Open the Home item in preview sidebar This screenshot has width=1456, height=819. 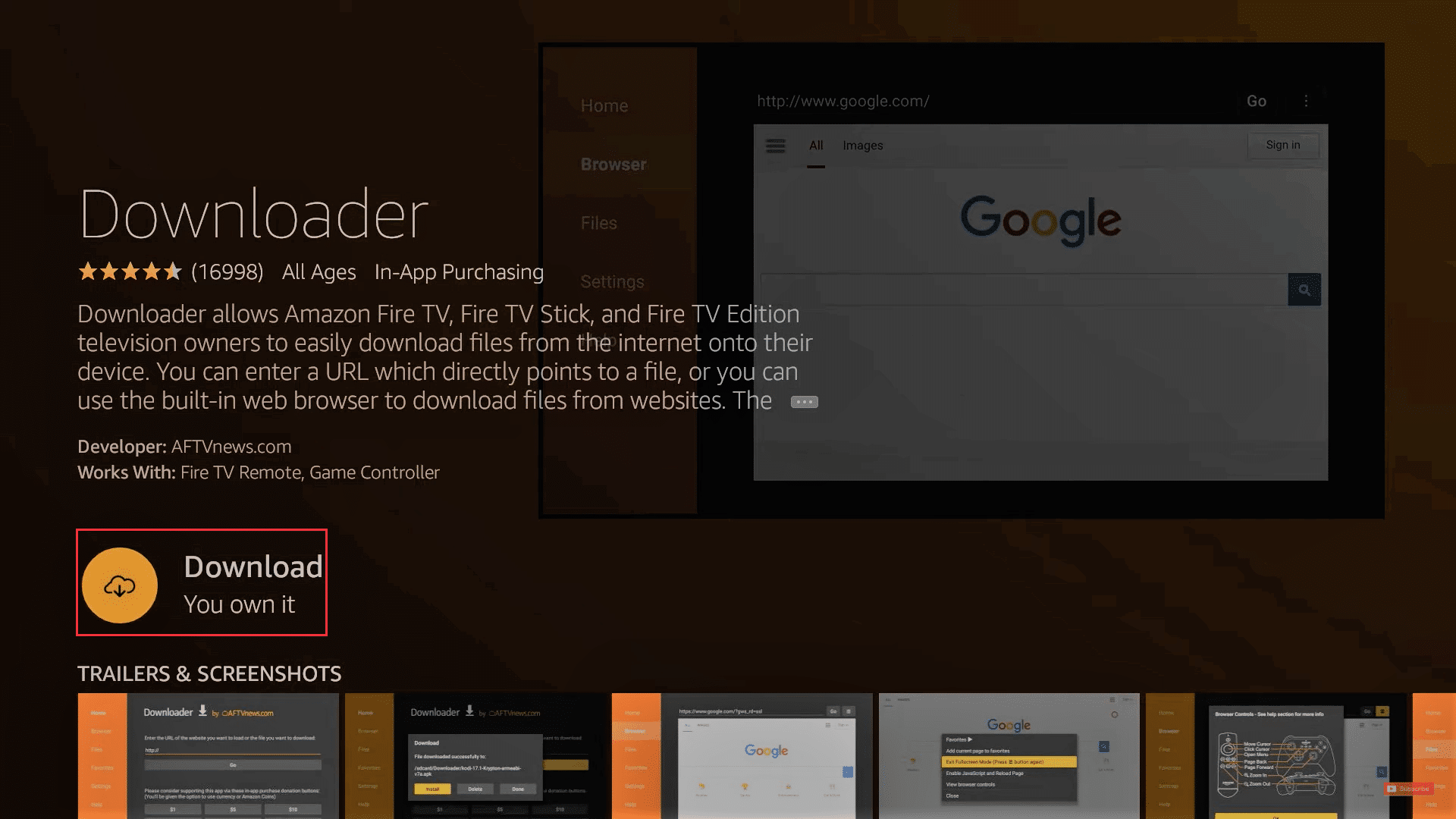(x=604, y=105)
